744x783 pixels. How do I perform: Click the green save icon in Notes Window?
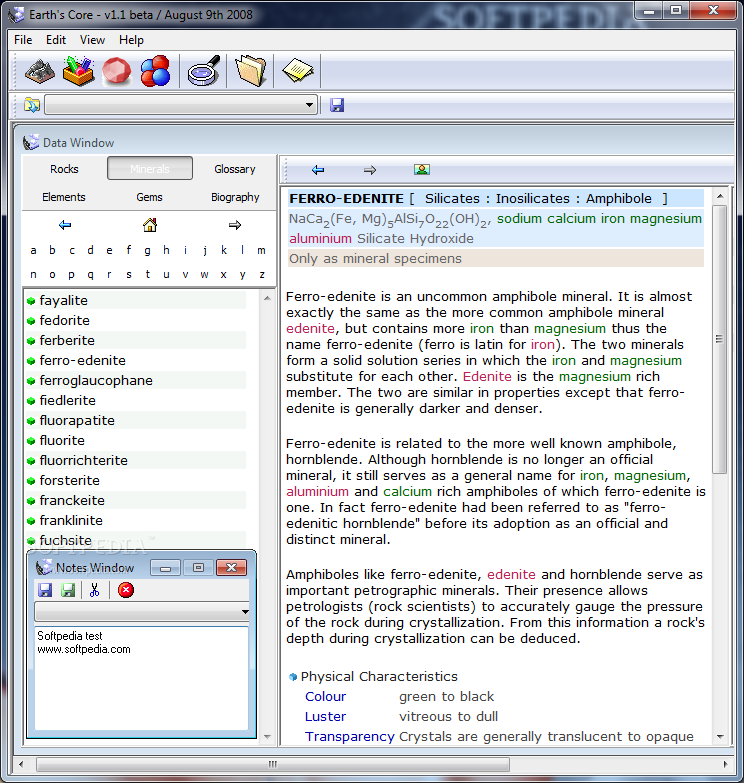click(x=68, y=590)
